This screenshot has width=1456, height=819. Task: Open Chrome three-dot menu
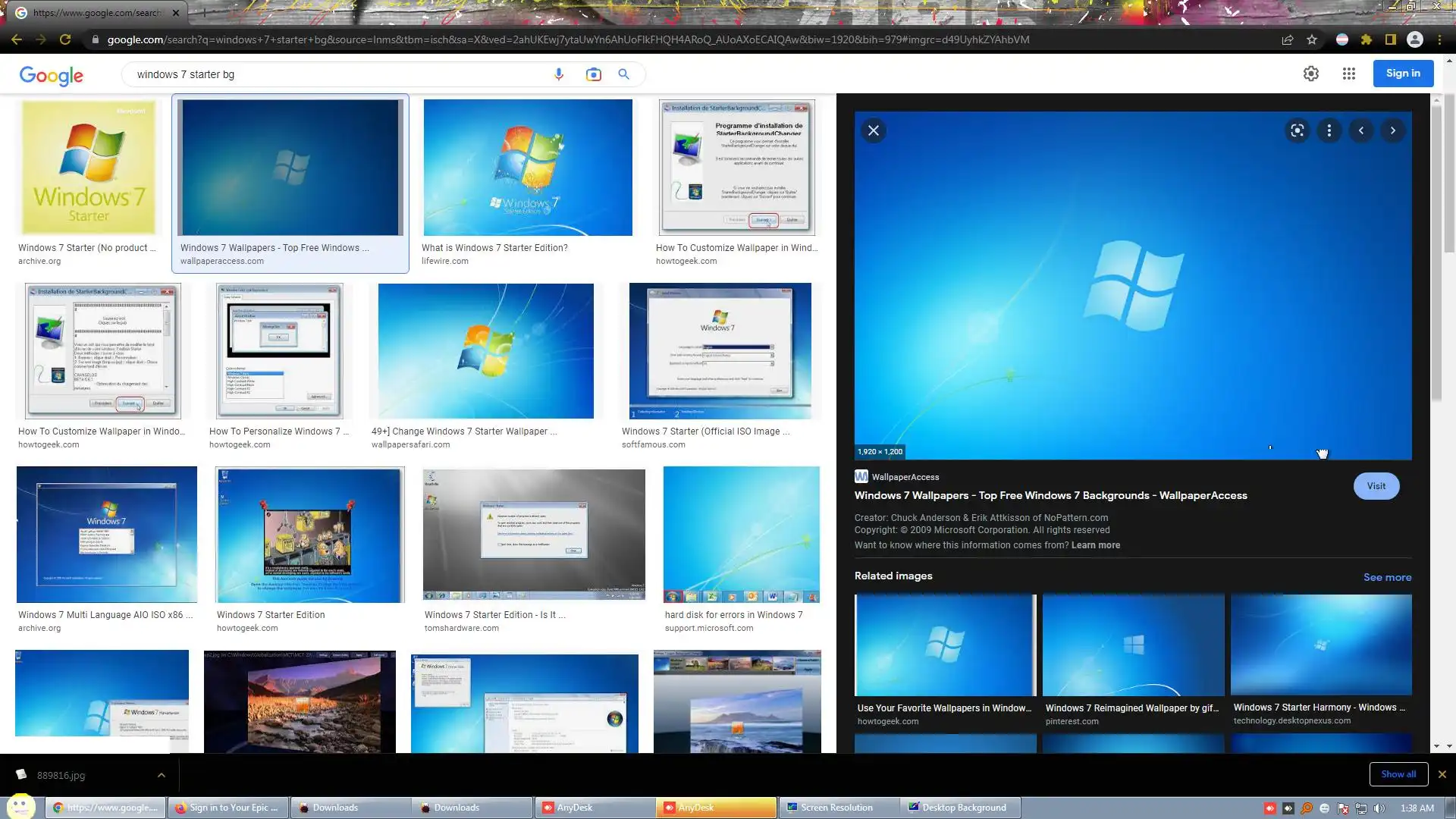(1439, 39)
